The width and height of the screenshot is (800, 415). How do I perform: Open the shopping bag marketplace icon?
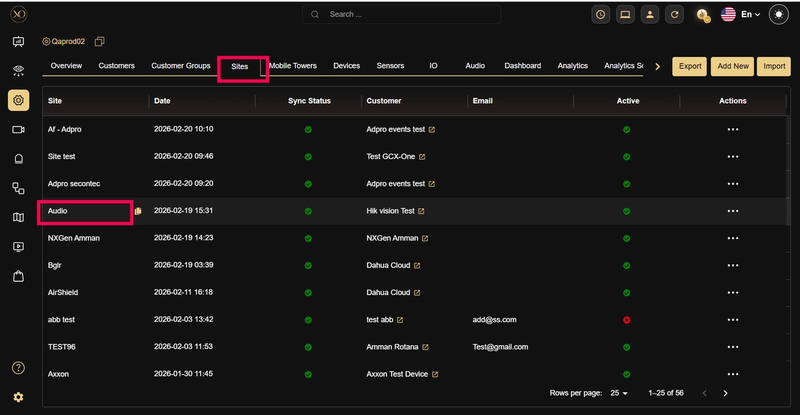coord(18,276)
